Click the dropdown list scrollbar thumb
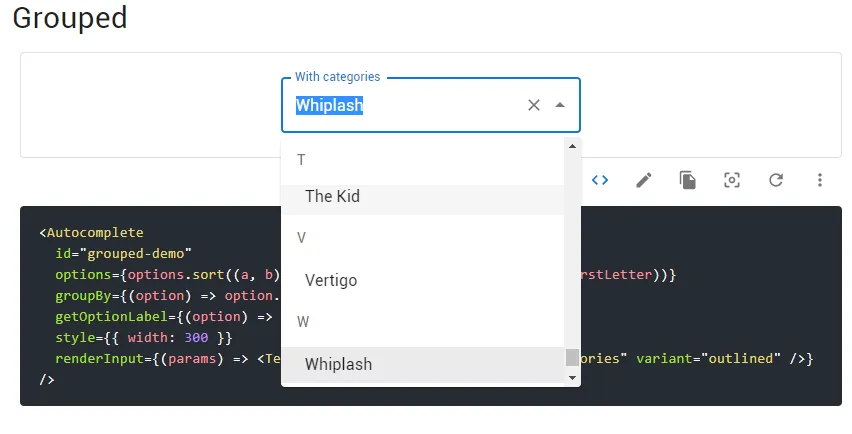This screenshot has height=434, width=852. [x=572, y=358]
